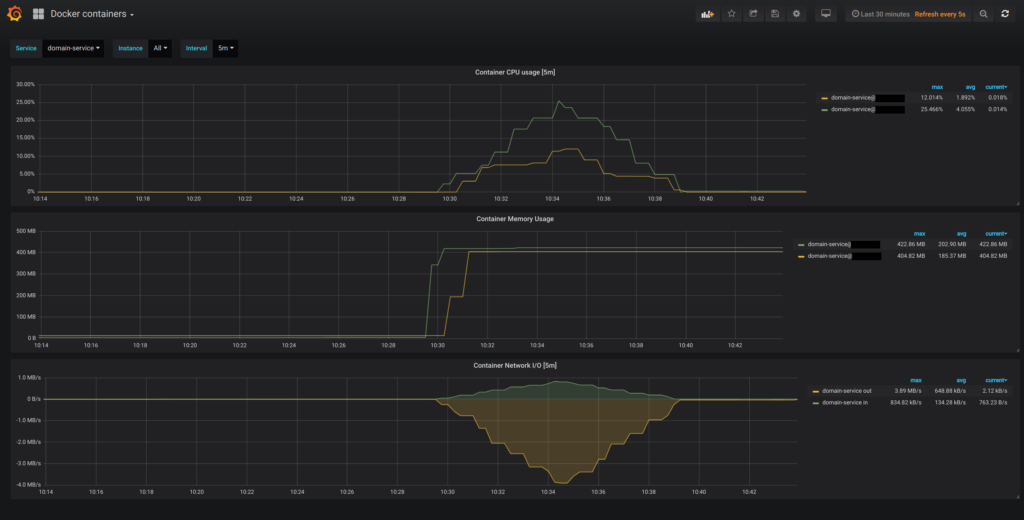Sort Memory legend by avg column

(x=961, y=233)
